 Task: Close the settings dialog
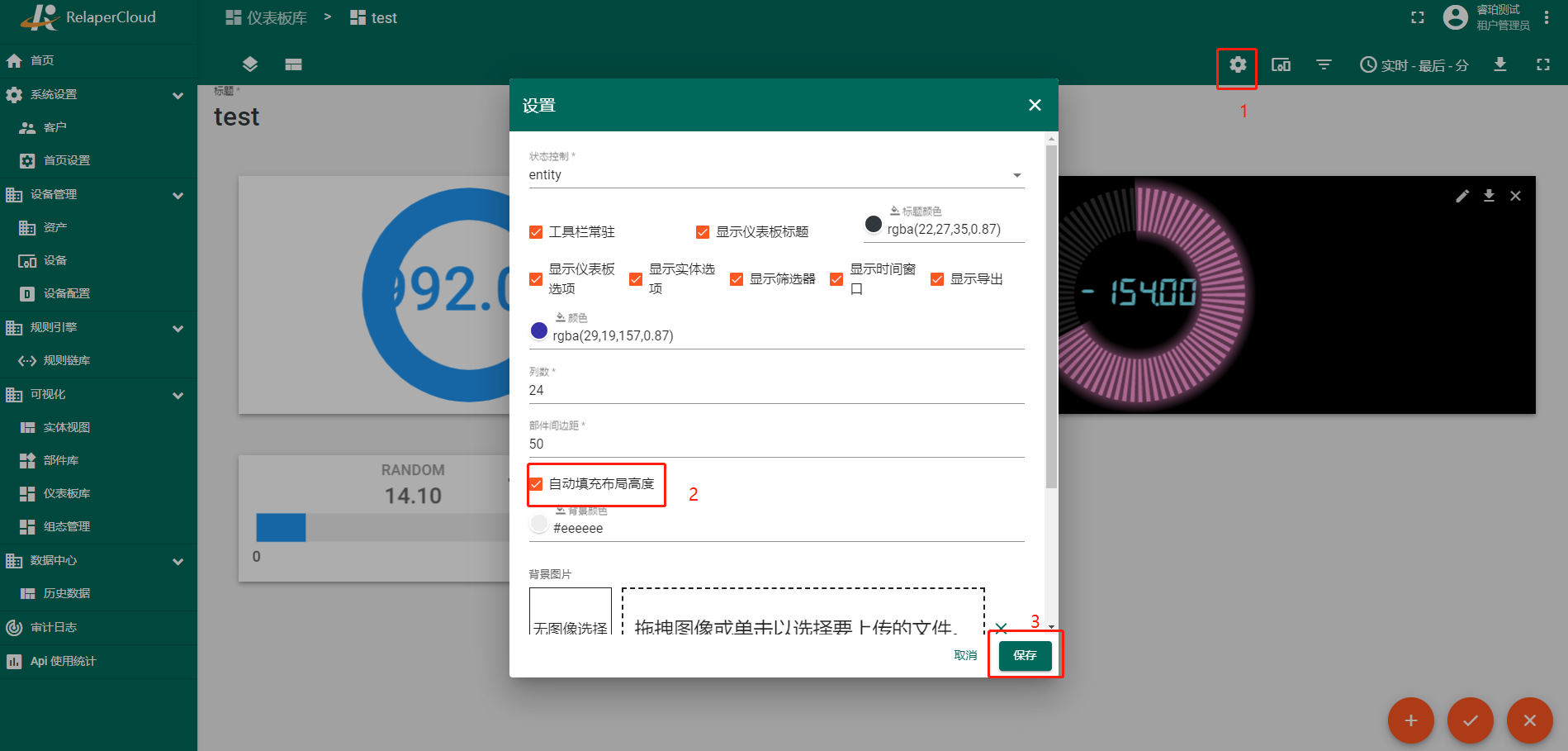coord(1035,105)
